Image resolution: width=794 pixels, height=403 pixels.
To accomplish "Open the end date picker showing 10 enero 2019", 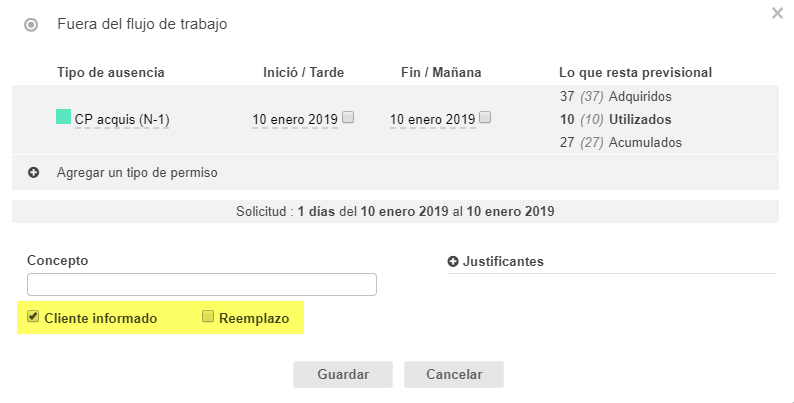I will tap(432, 120).
